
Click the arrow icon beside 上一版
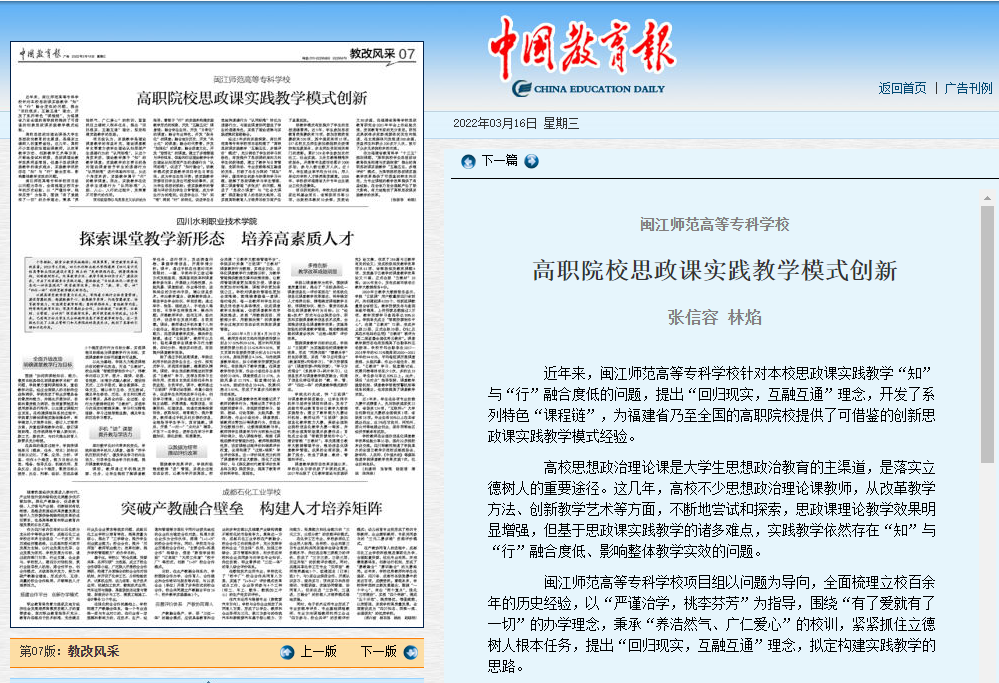coord(287,652)
